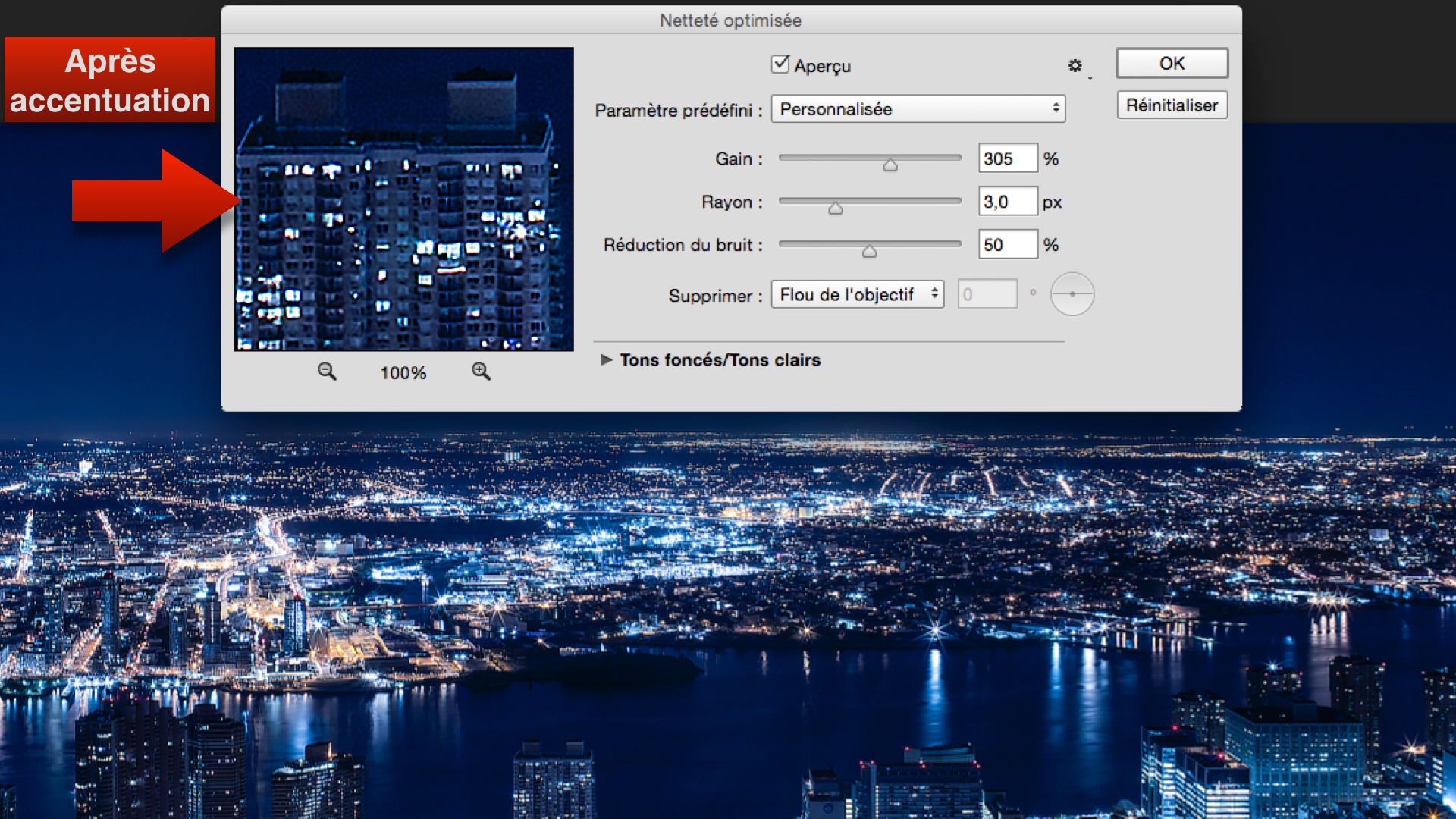The image size is (1456, 819).
Task: Open the Paramètre prédéfini dropdown
Action: [918, 109]
